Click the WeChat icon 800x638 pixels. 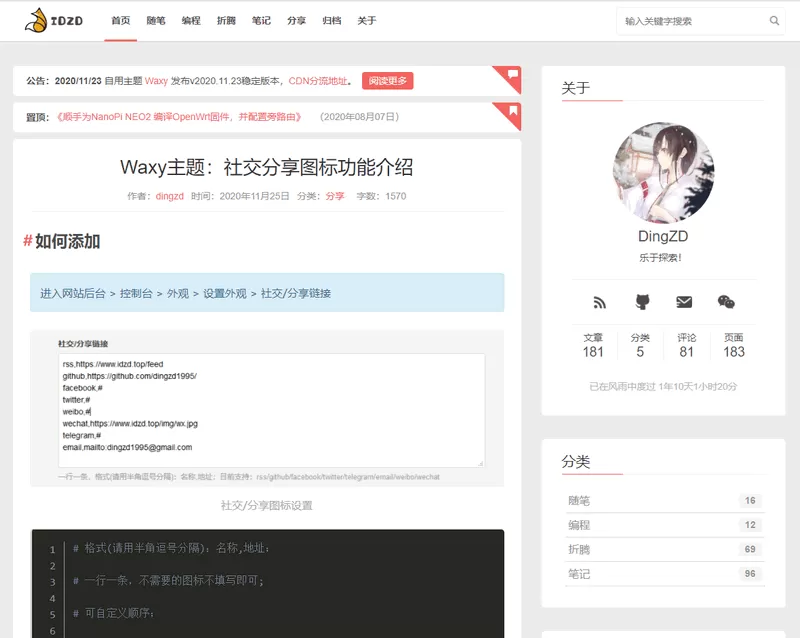pyautogui.click(x=726, y=302)
